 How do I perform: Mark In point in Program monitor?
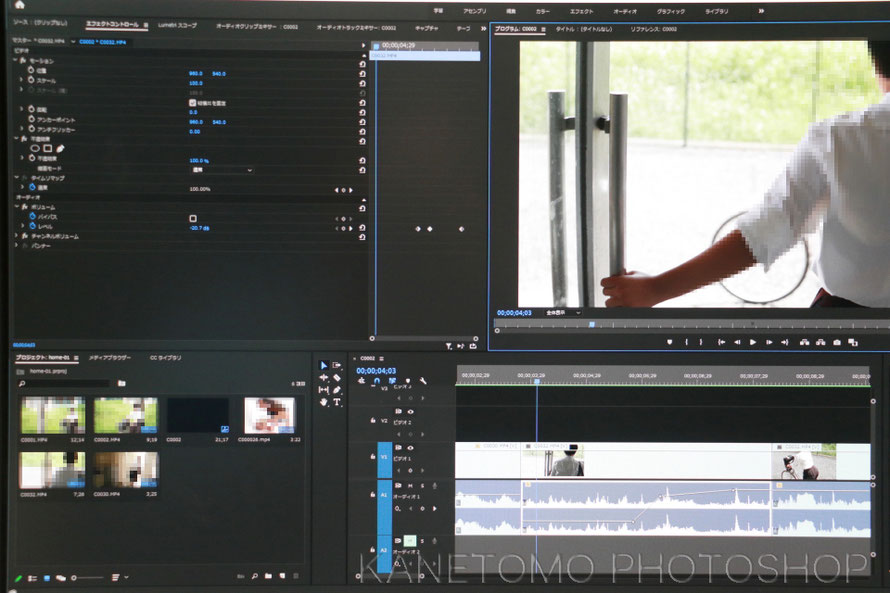(x=687, y=342)
